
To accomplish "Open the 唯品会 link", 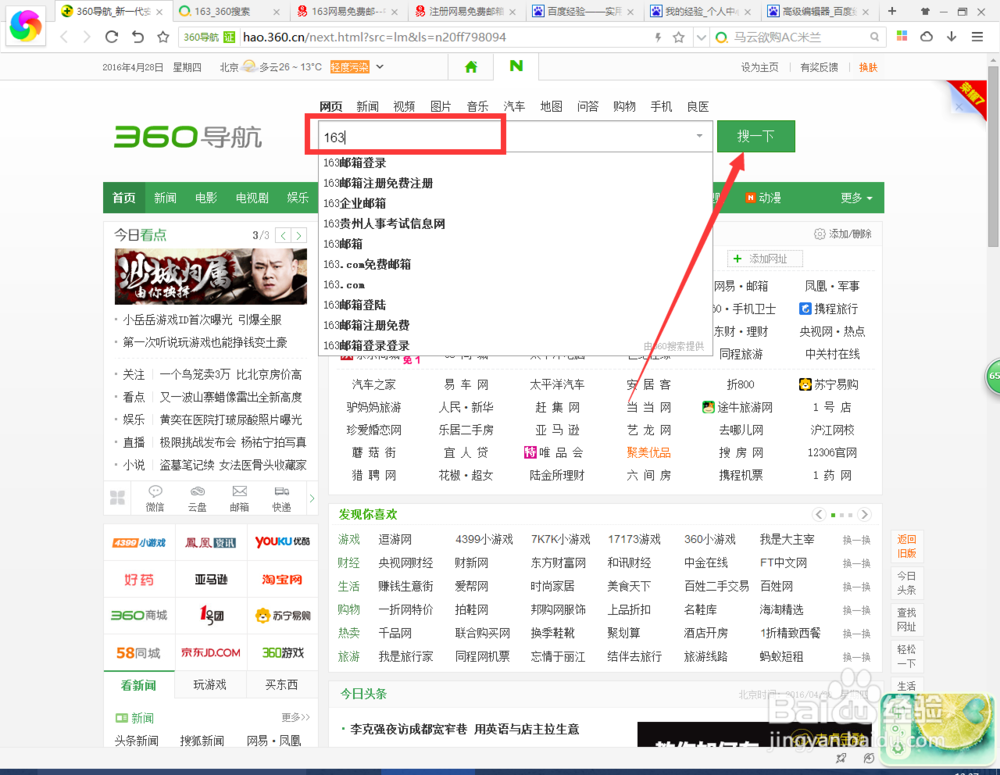I will click(x=553, y=452).
